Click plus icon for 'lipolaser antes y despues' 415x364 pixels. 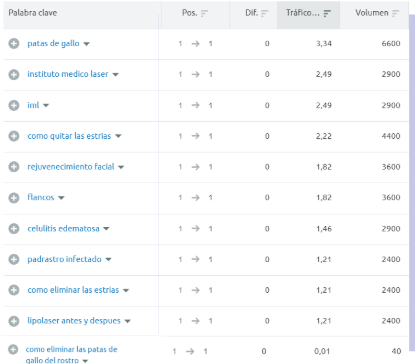click(x=14, y=321)
